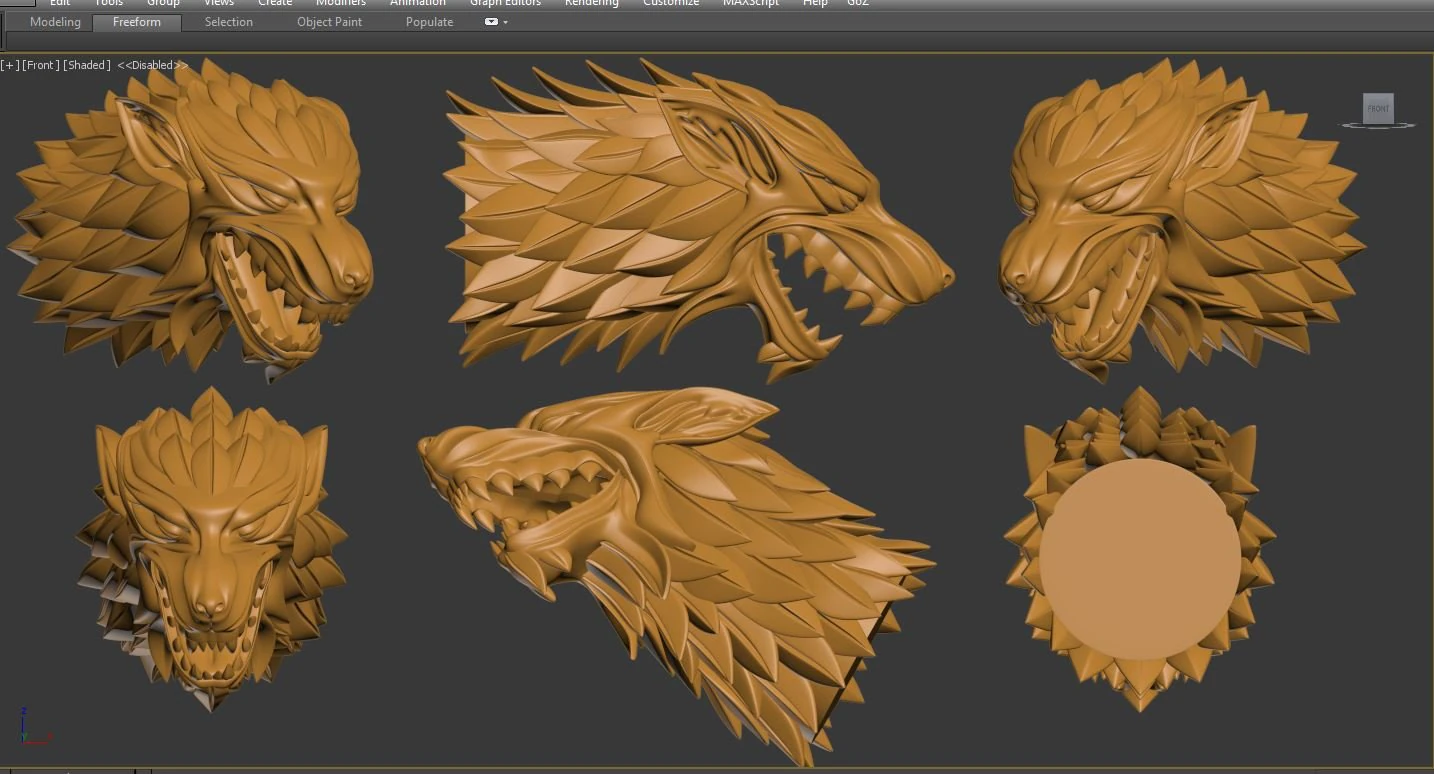Open the viewport general menu via [+]

tap(11, 64)
